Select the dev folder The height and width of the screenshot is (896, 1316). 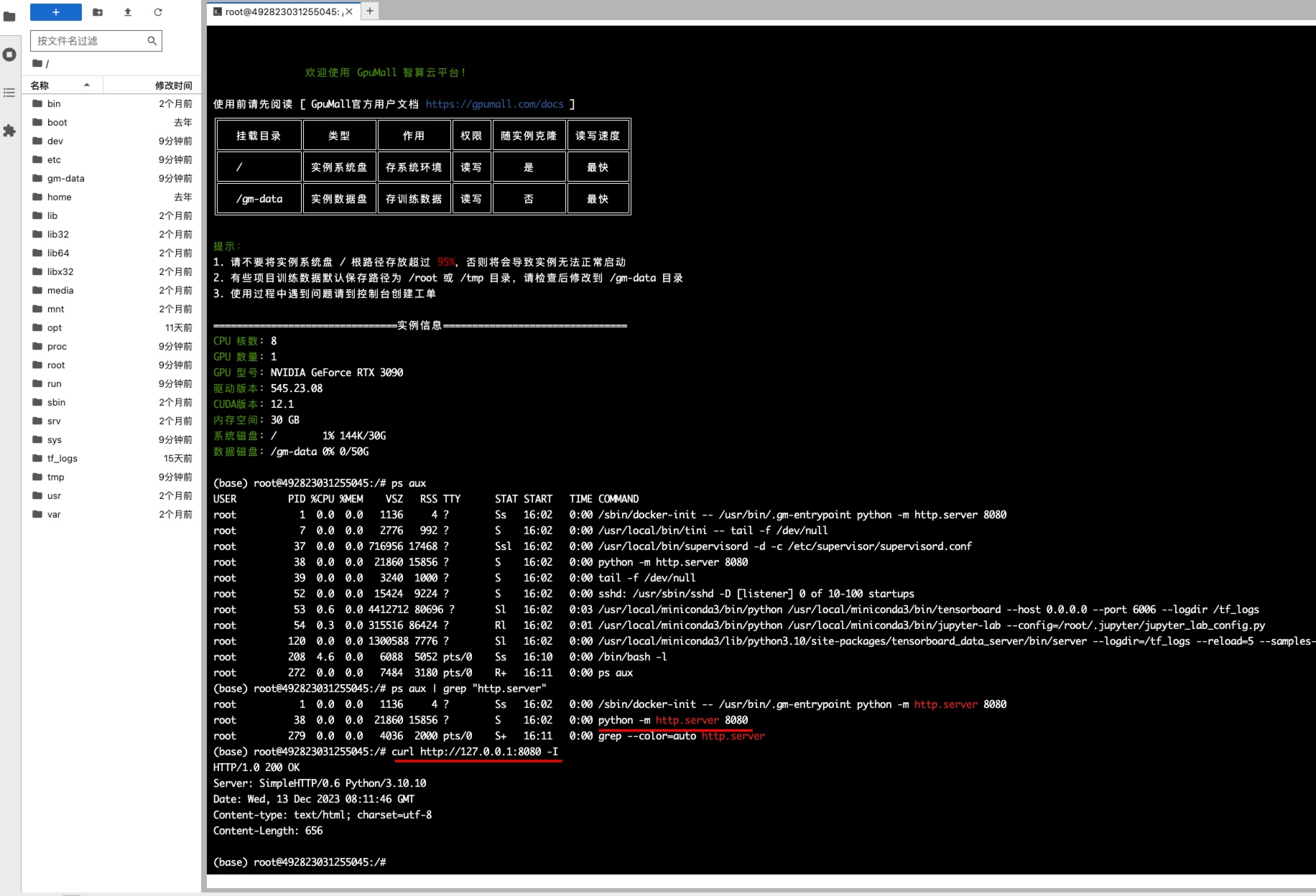112,141
